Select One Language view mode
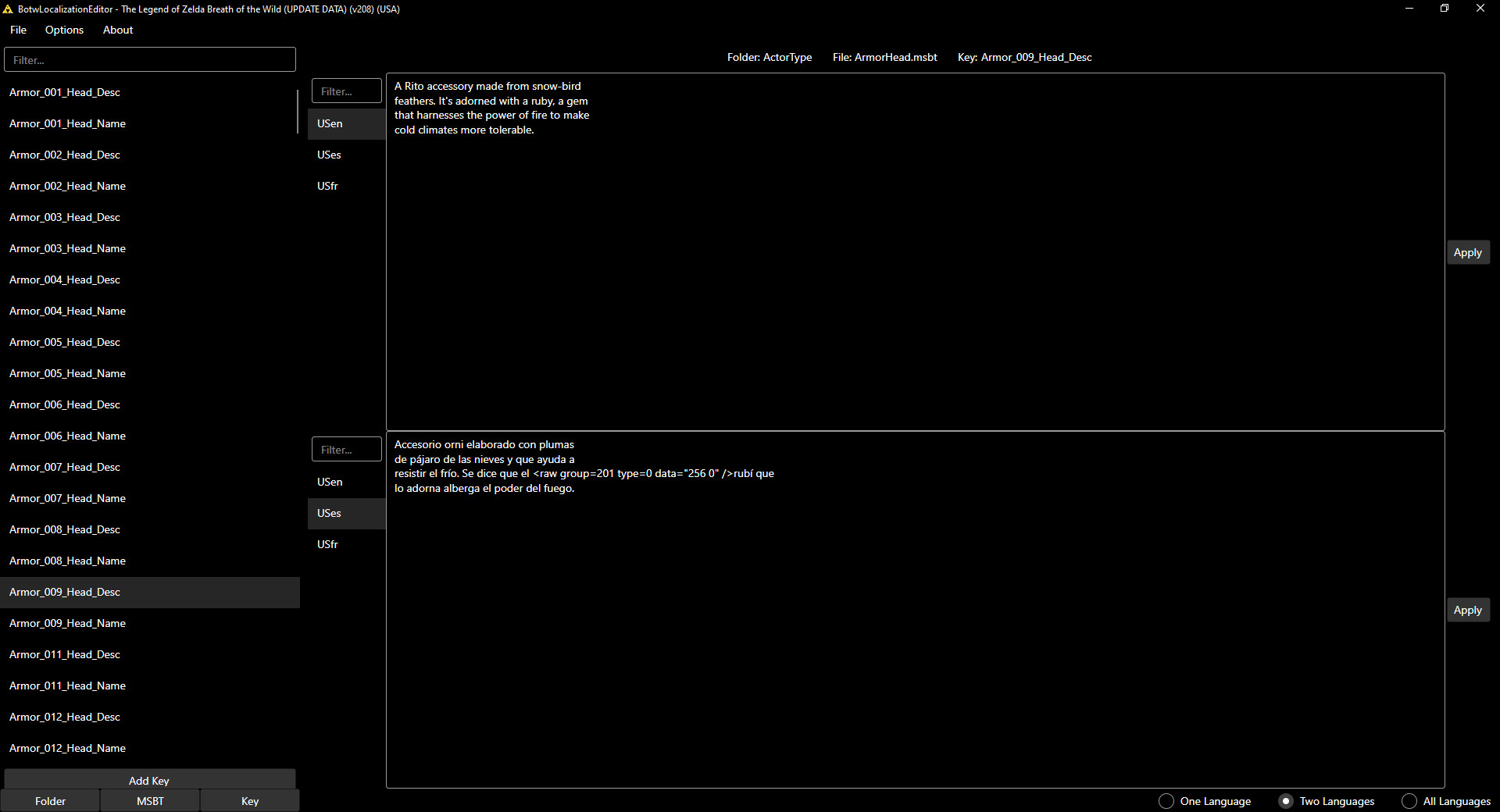The width and height of the screenshot is (1500, 812). [1205, 801]
